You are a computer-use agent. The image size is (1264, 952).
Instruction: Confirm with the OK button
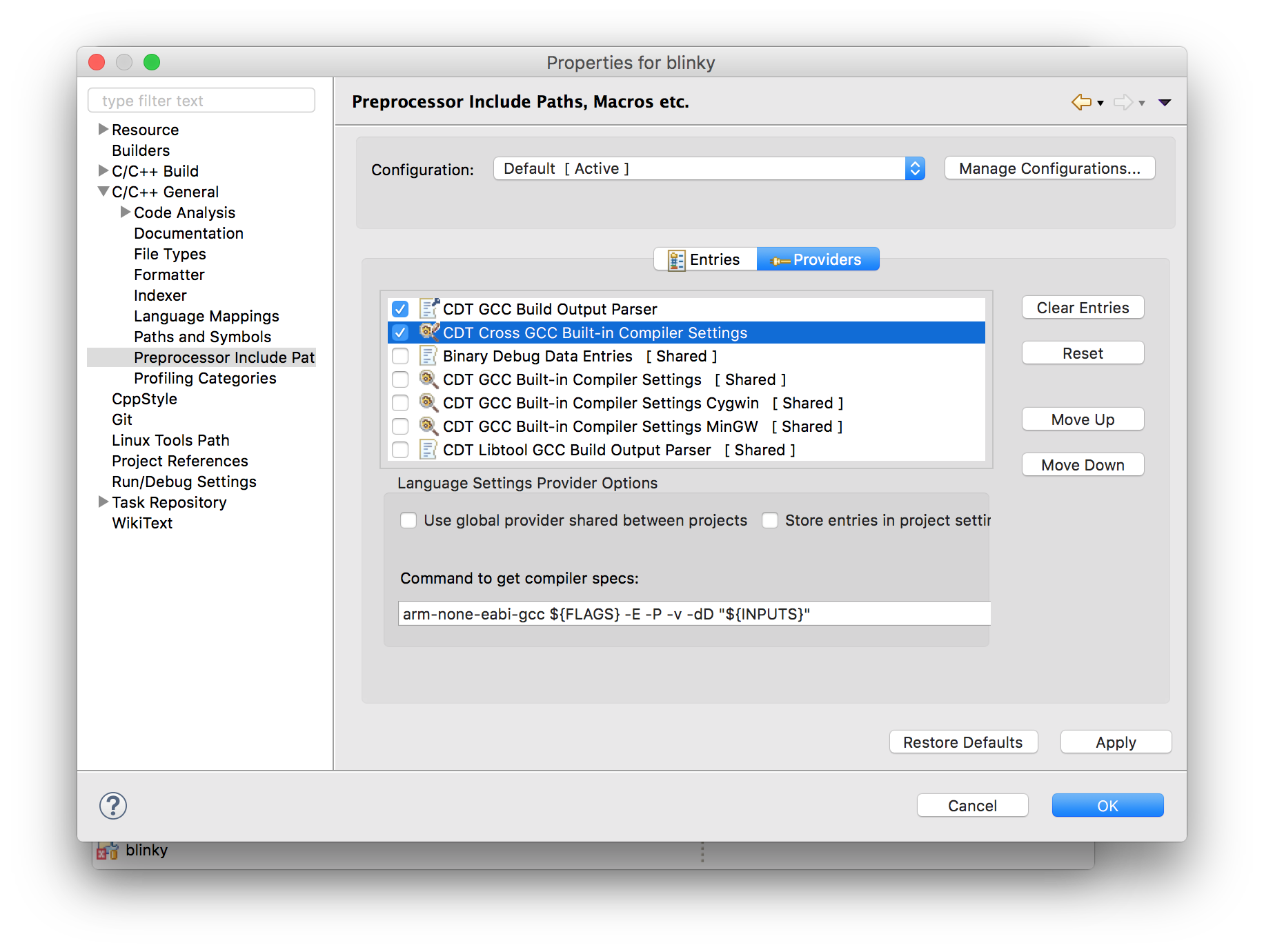click(1107, 806)
